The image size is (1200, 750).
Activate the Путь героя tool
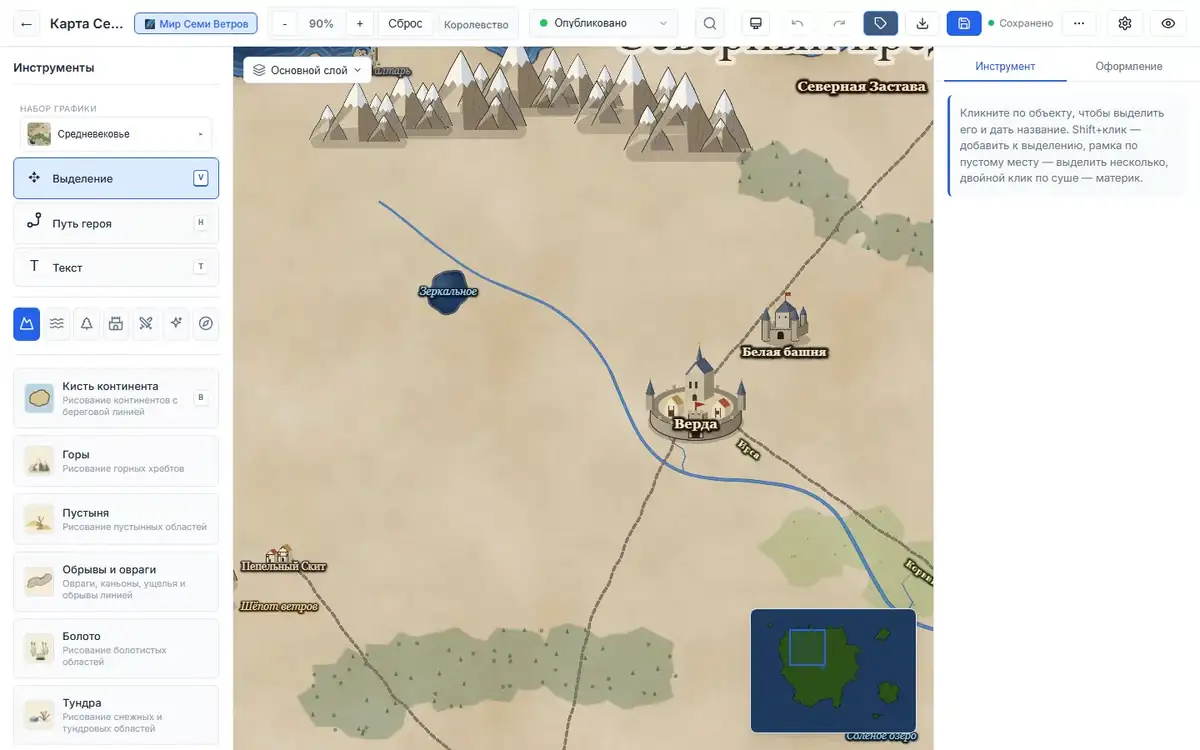pos(116,223)
